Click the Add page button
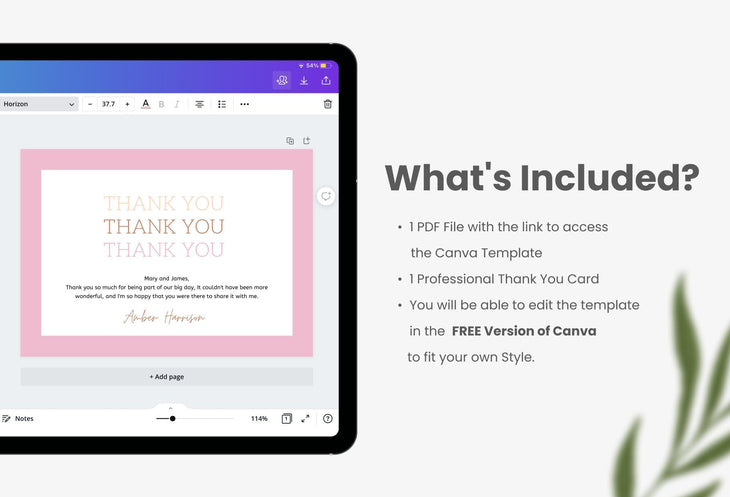This screenshot has height=497, width=730. point(166,377)
